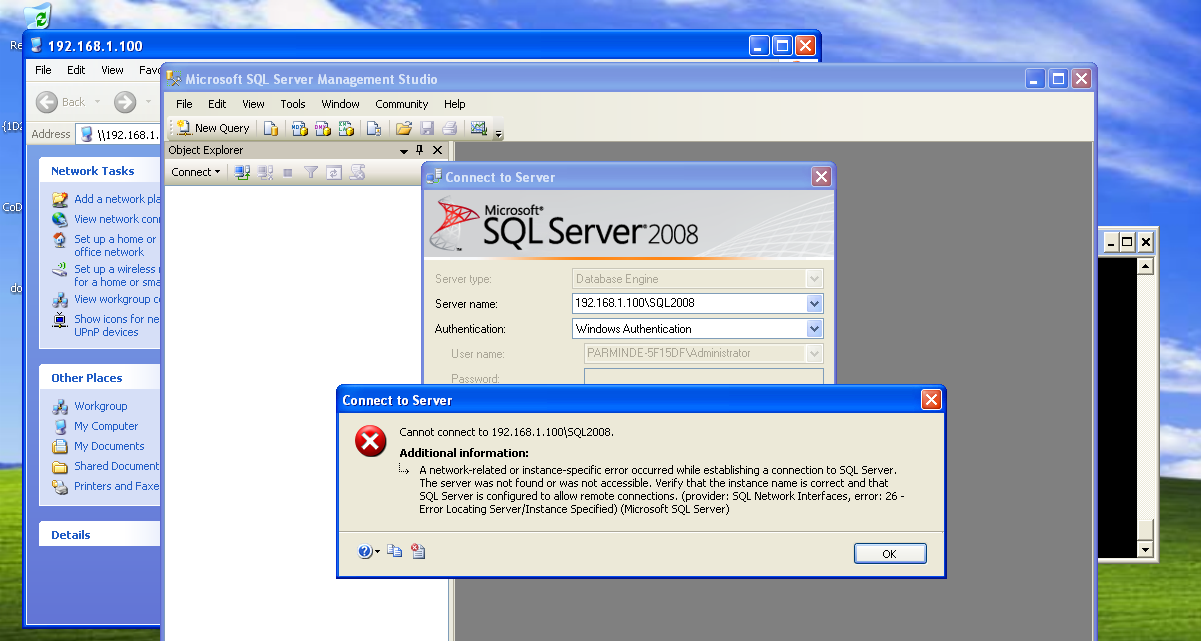Expand the Server name dropdown

(x=814, y=303)
